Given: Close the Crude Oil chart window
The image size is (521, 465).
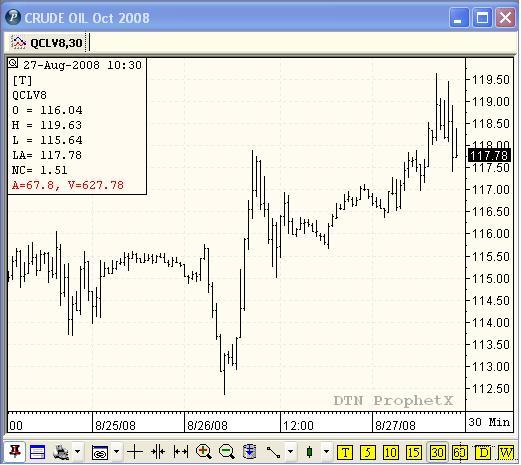Looking at the screenshot, I should pos(505,17).
